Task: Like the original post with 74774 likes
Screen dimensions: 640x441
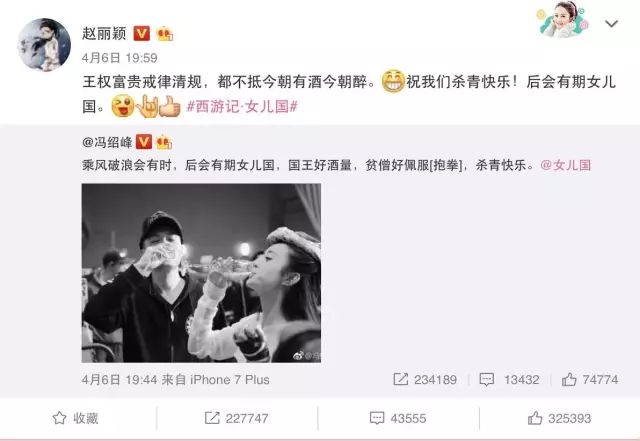Action: click(590, 379)
